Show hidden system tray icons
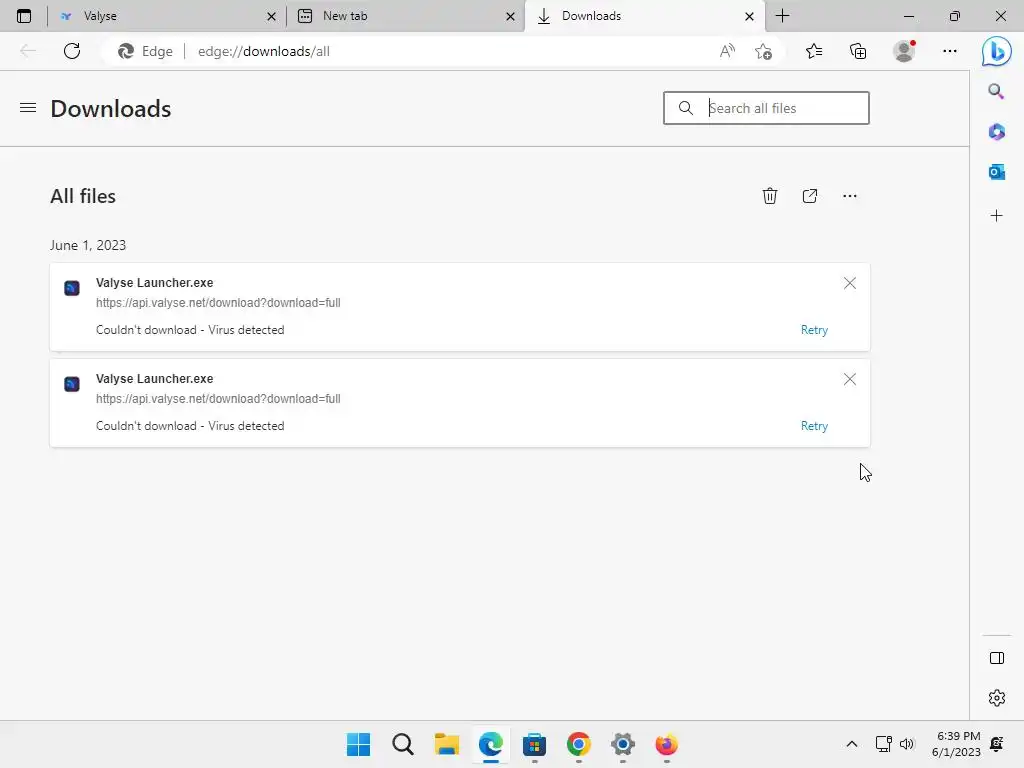Image resolution: width=1024 pixels, height=768 pixels. (x=852, y=744)
